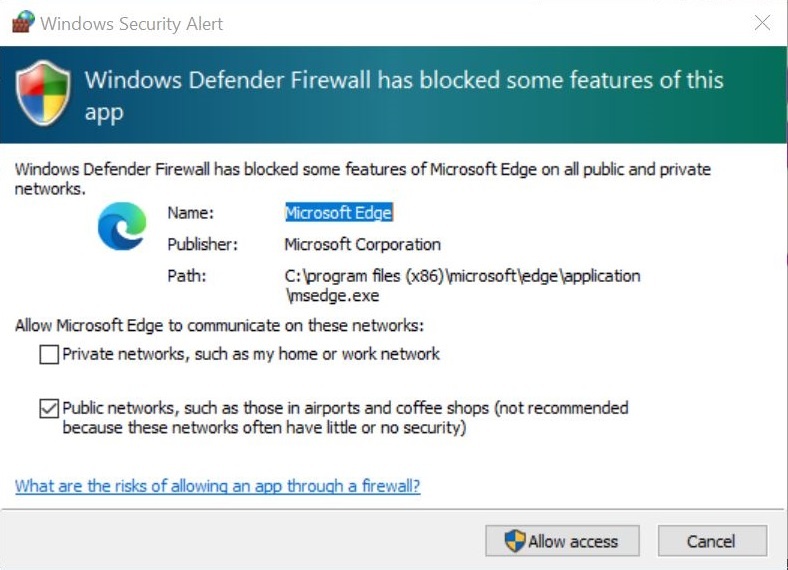Click the 'Publisher:' field label
This screenshot has width=788, height=570.
click(x=202, y=244)
